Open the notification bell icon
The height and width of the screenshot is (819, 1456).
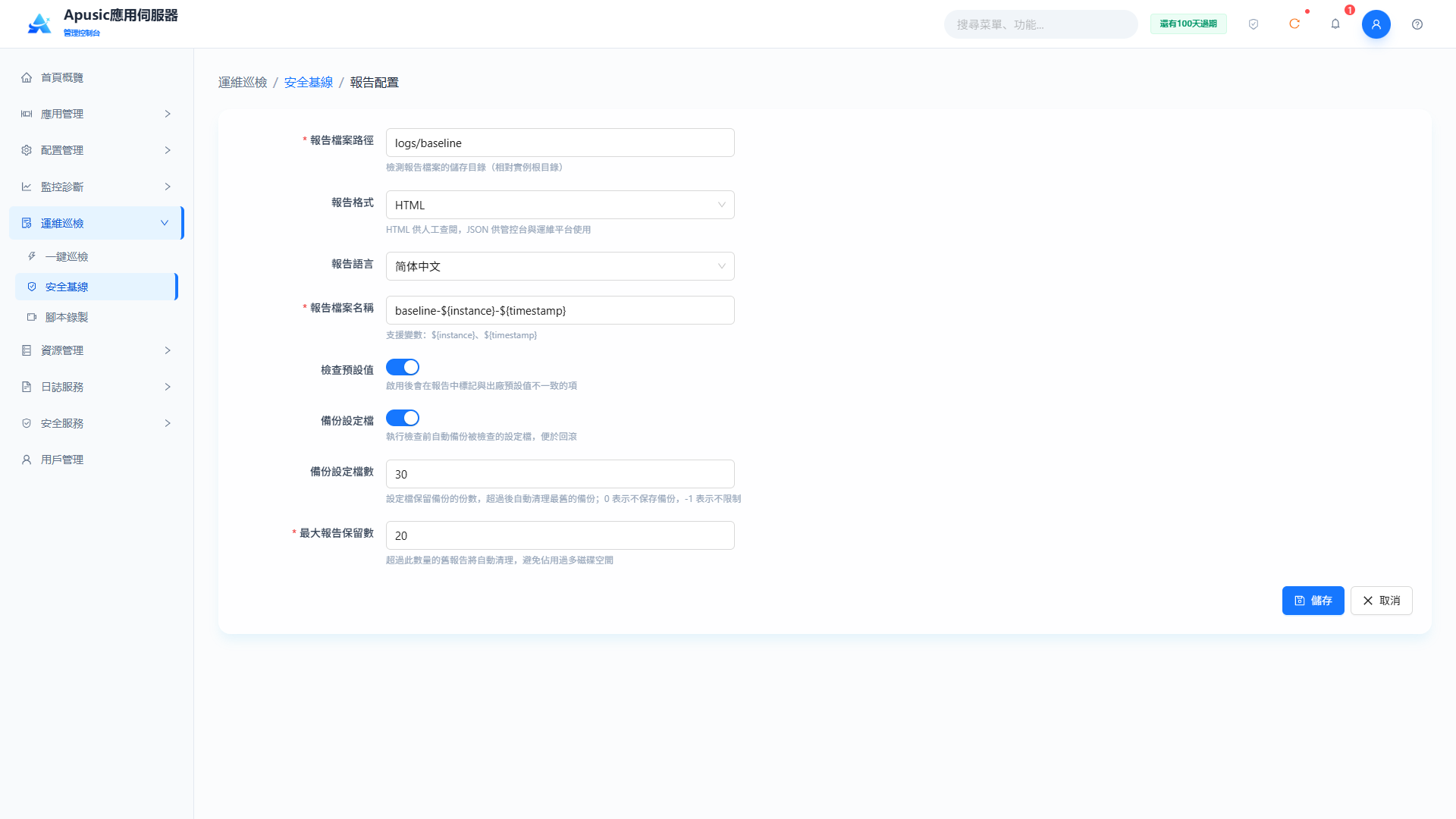tap(1335, 24)
